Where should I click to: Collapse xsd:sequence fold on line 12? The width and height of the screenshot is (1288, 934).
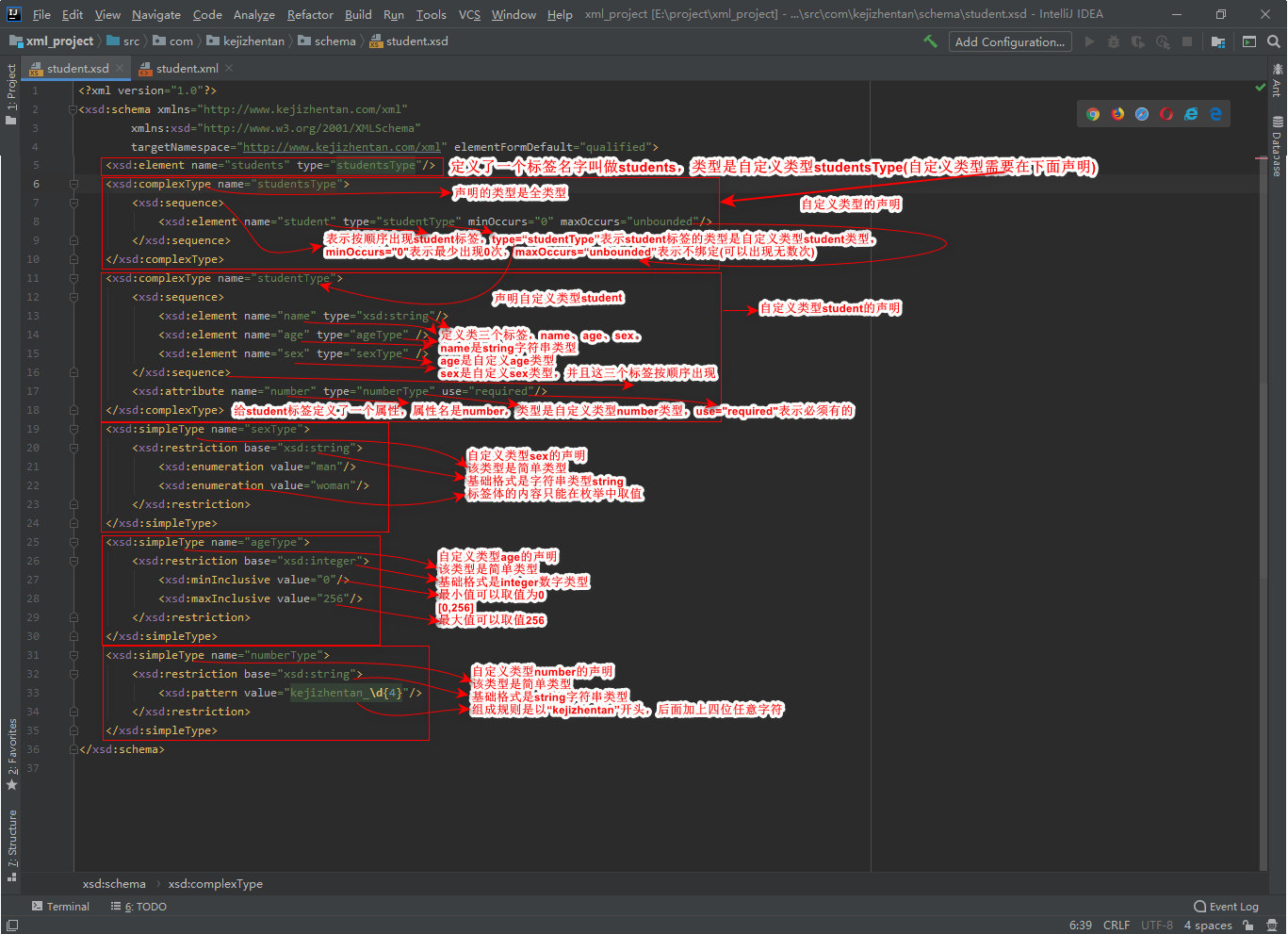[73, 298]
